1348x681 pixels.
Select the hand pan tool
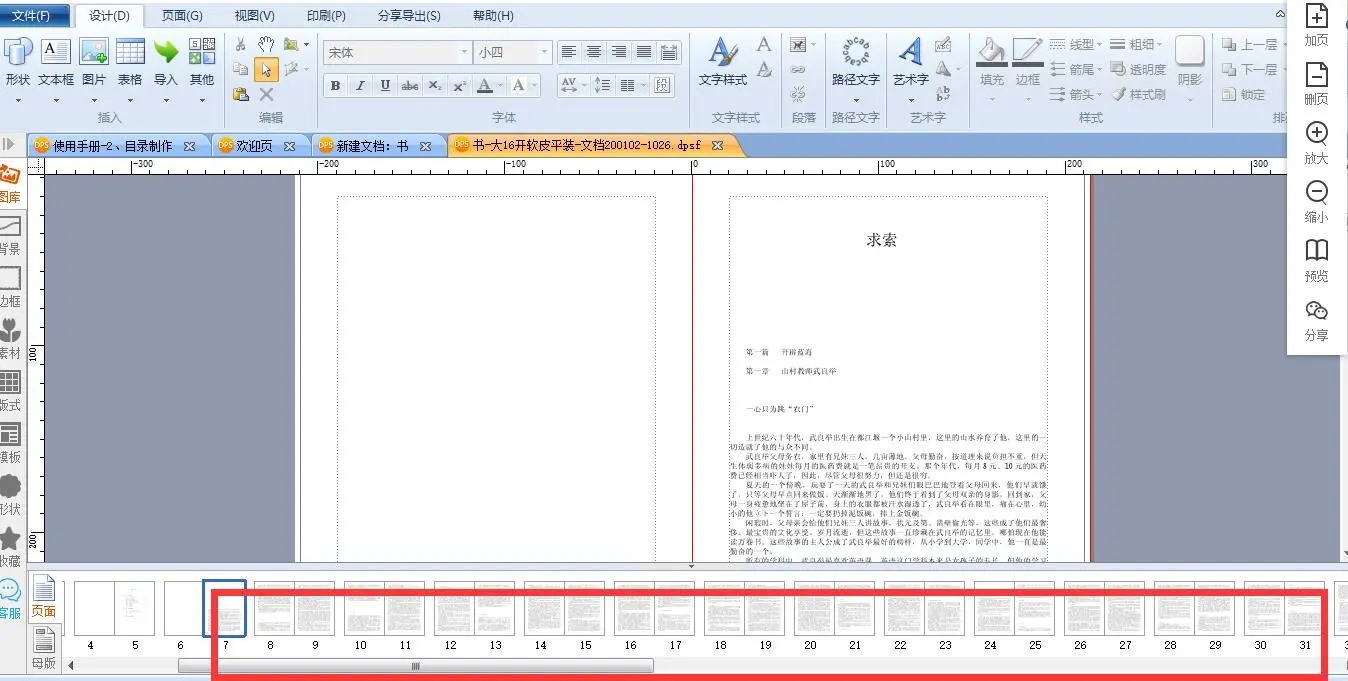tap(266, 44)
